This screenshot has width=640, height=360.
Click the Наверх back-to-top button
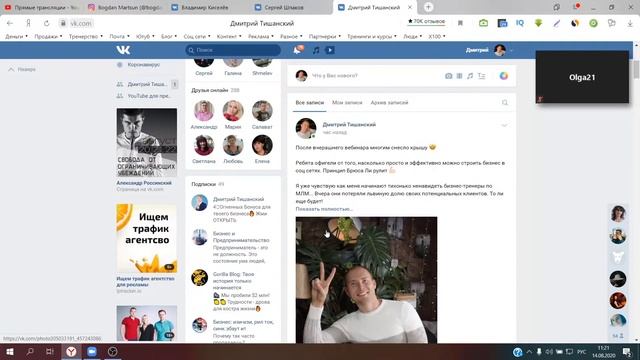[22, 69]
